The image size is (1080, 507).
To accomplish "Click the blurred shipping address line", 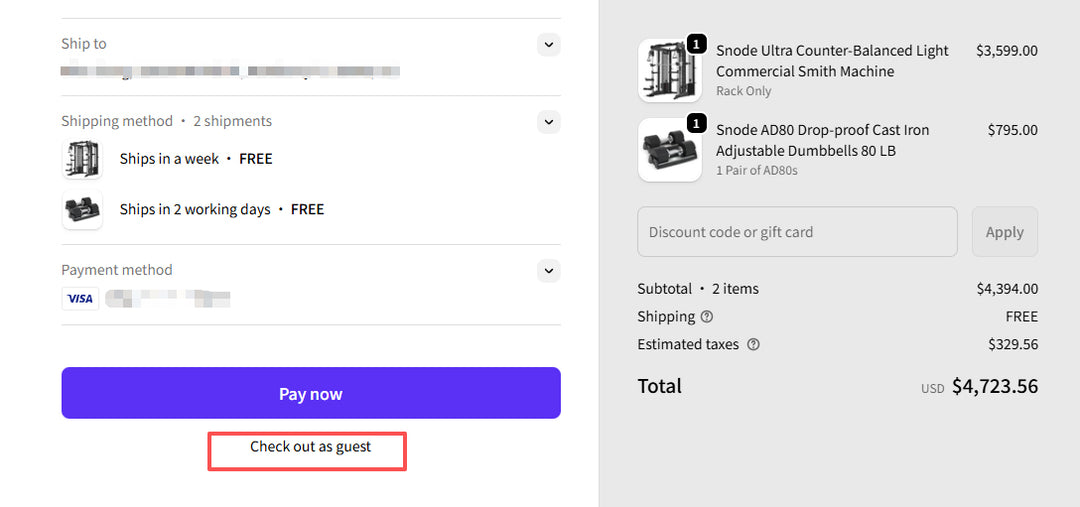I will [x=230, y=71].
